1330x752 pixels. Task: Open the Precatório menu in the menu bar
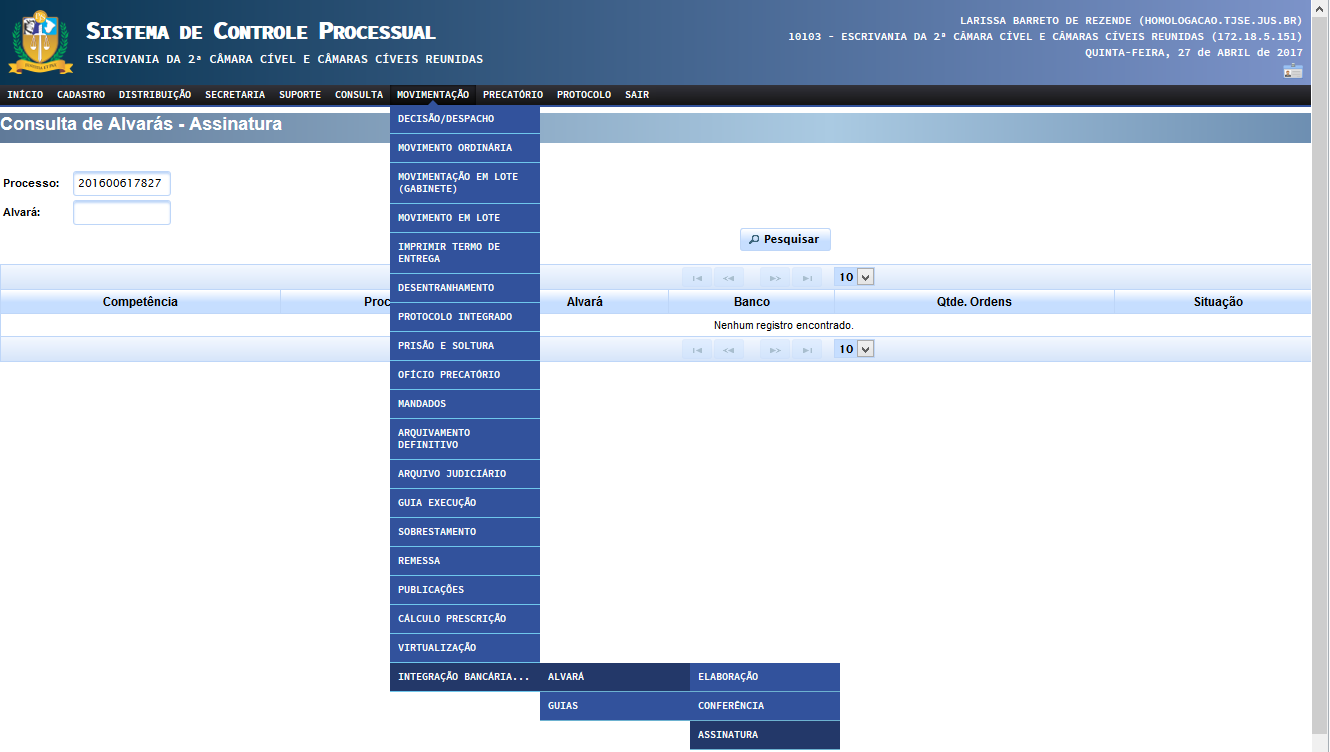[513, 95]
